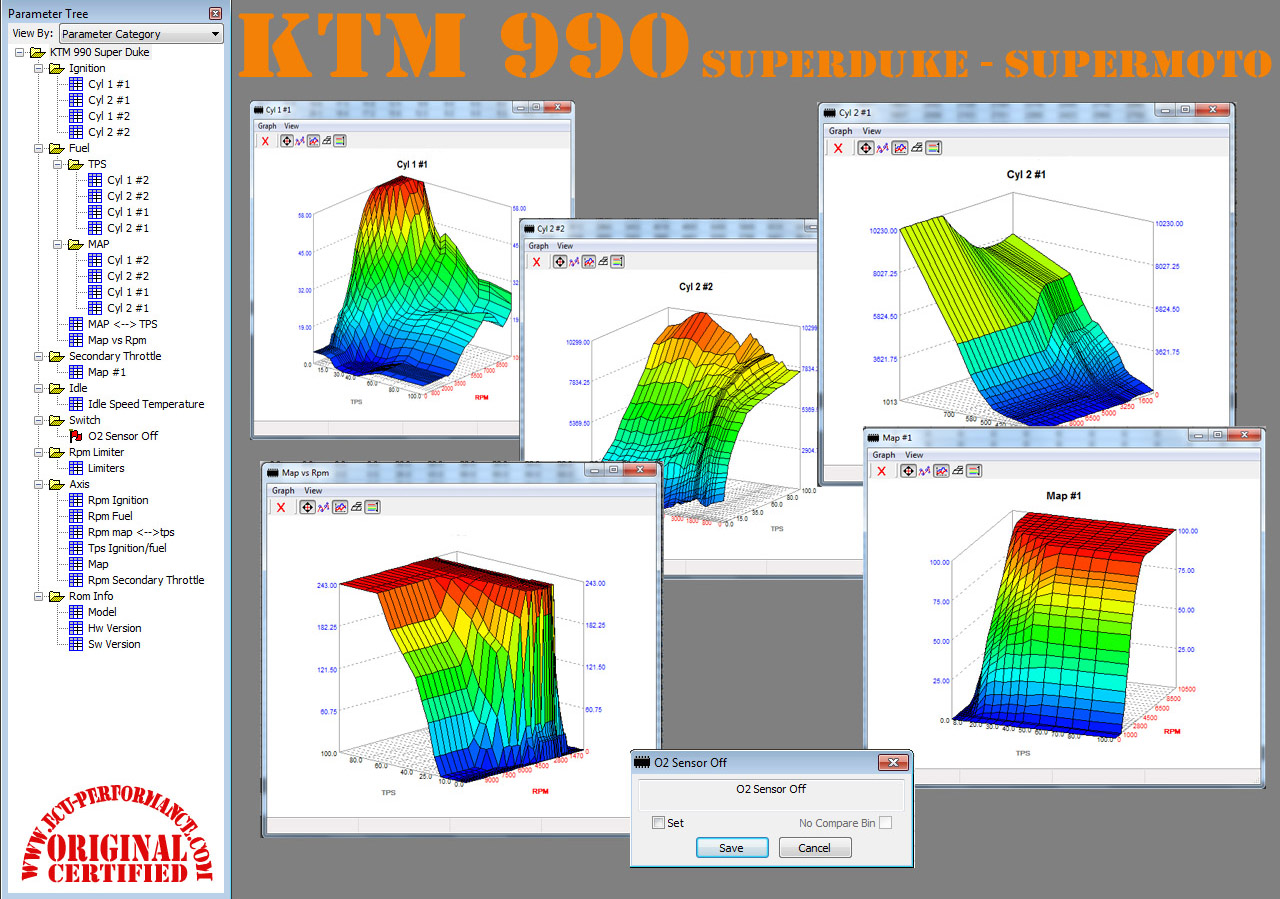The image size is (1280, 899).
Task: Collapse the Secondary Throttle folder
Action: [x=38, y=356]
